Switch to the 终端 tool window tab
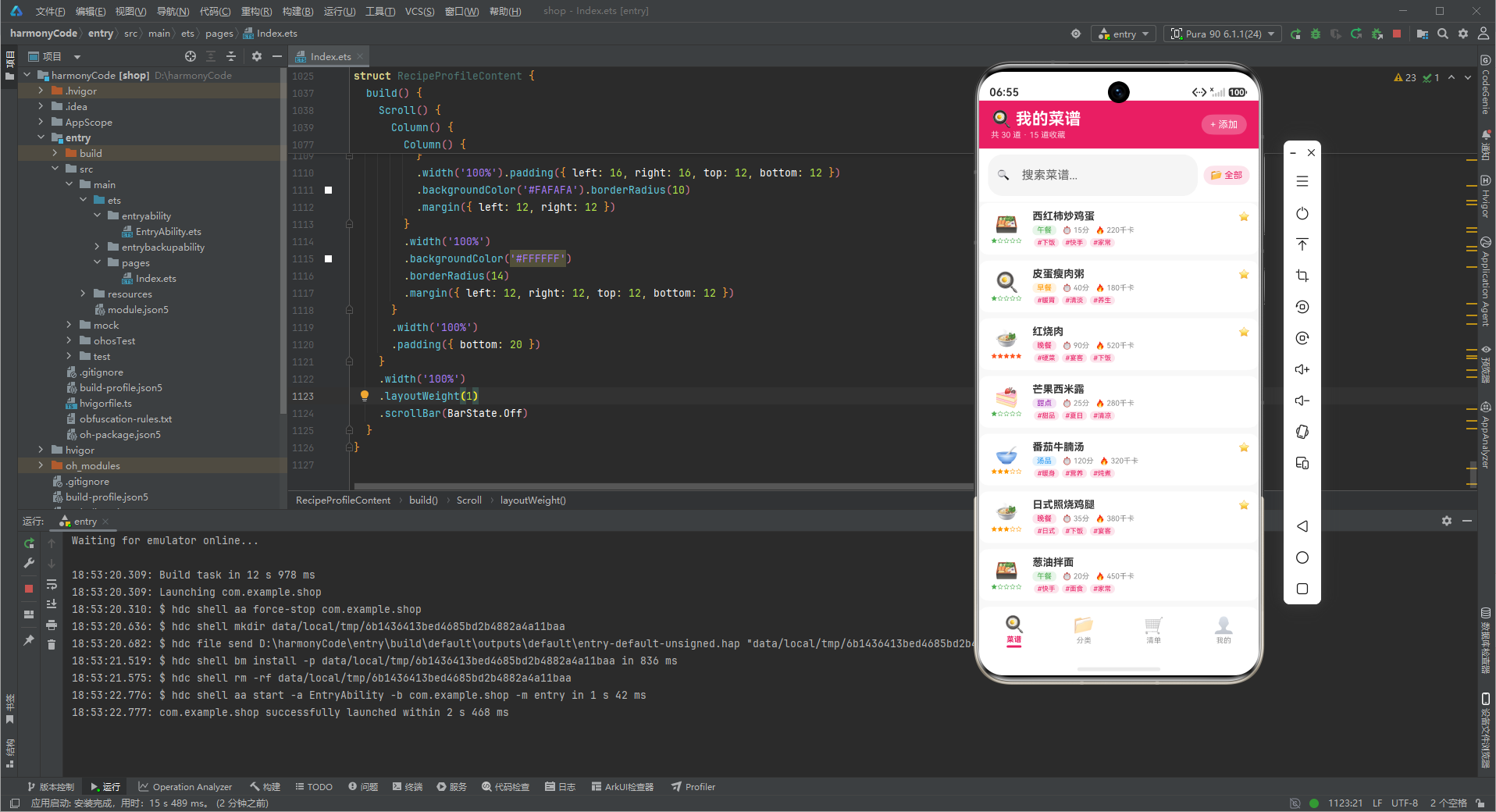1496x812 pixels. (408, 787)
